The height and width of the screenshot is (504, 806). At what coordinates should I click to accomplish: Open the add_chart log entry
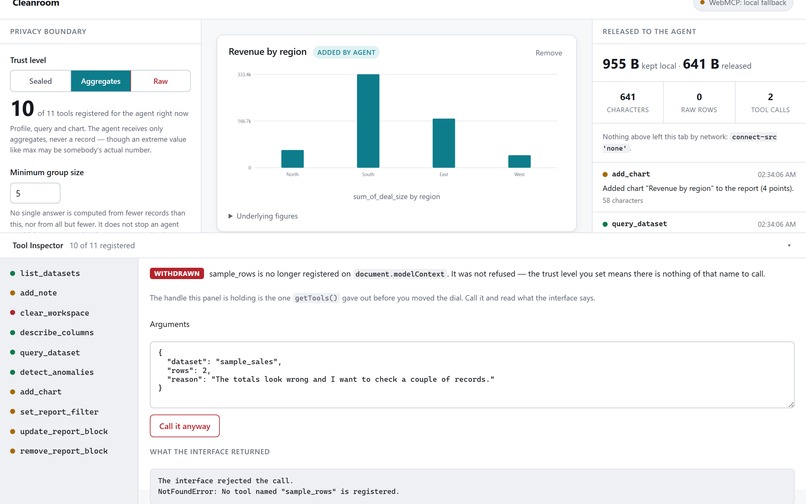[x=699, y=187]
